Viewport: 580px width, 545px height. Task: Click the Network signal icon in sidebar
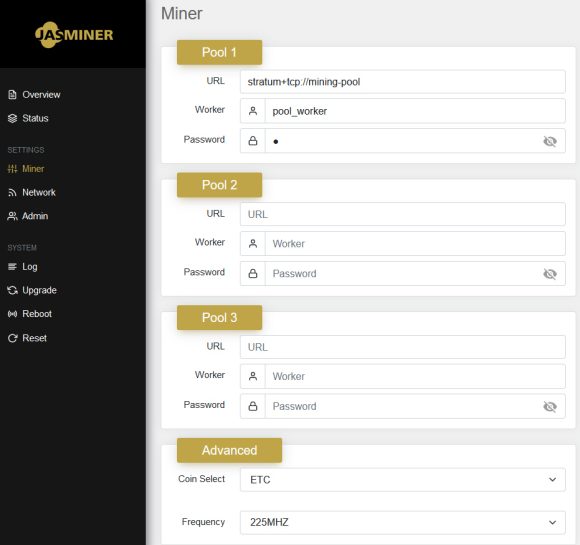point(12,193)
